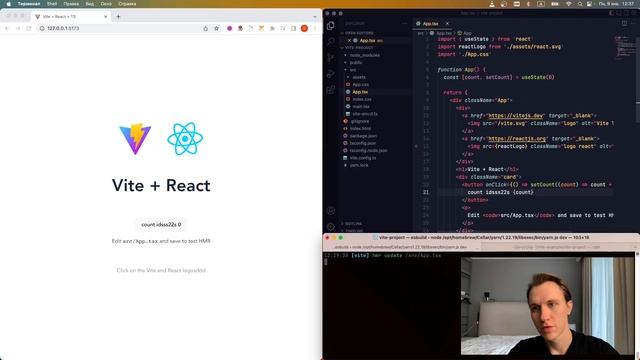Open the Explorer view in VS Code
640x360 pixels.
(x=331, y=25)
